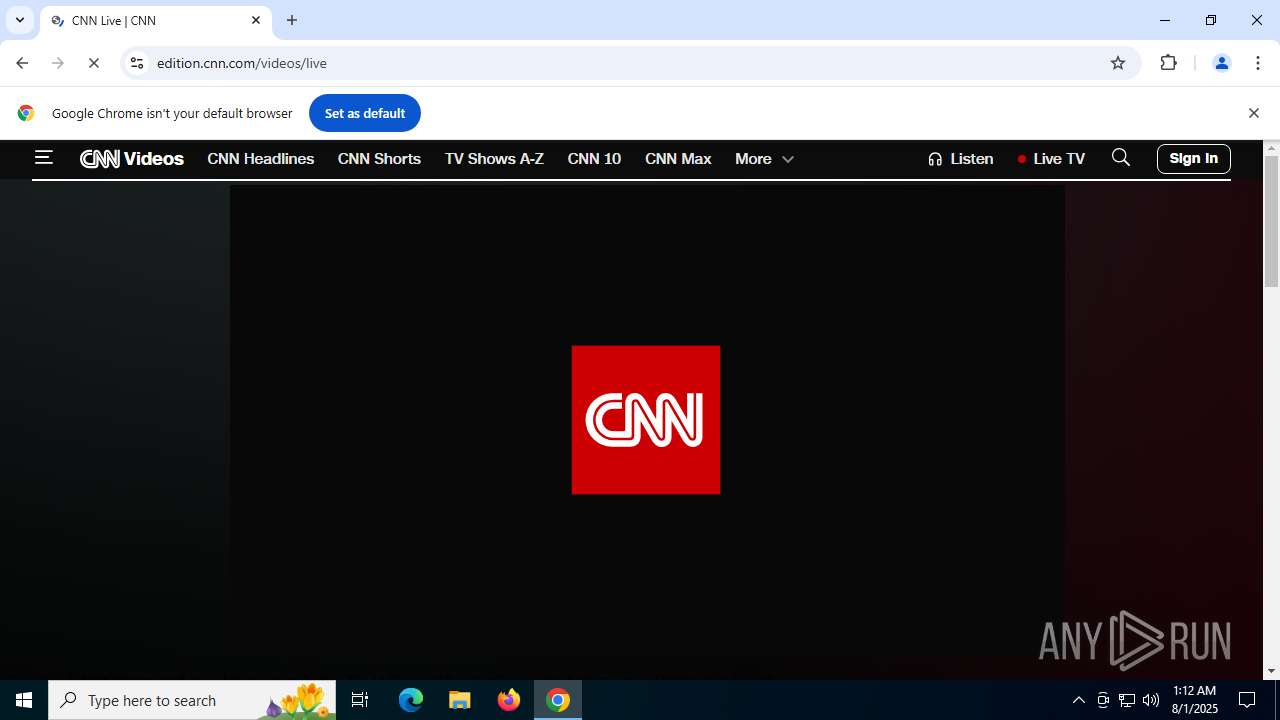Open the CNN search magnifier
The width and height of the screenshot is (1280, 720).
[1121, 158]
